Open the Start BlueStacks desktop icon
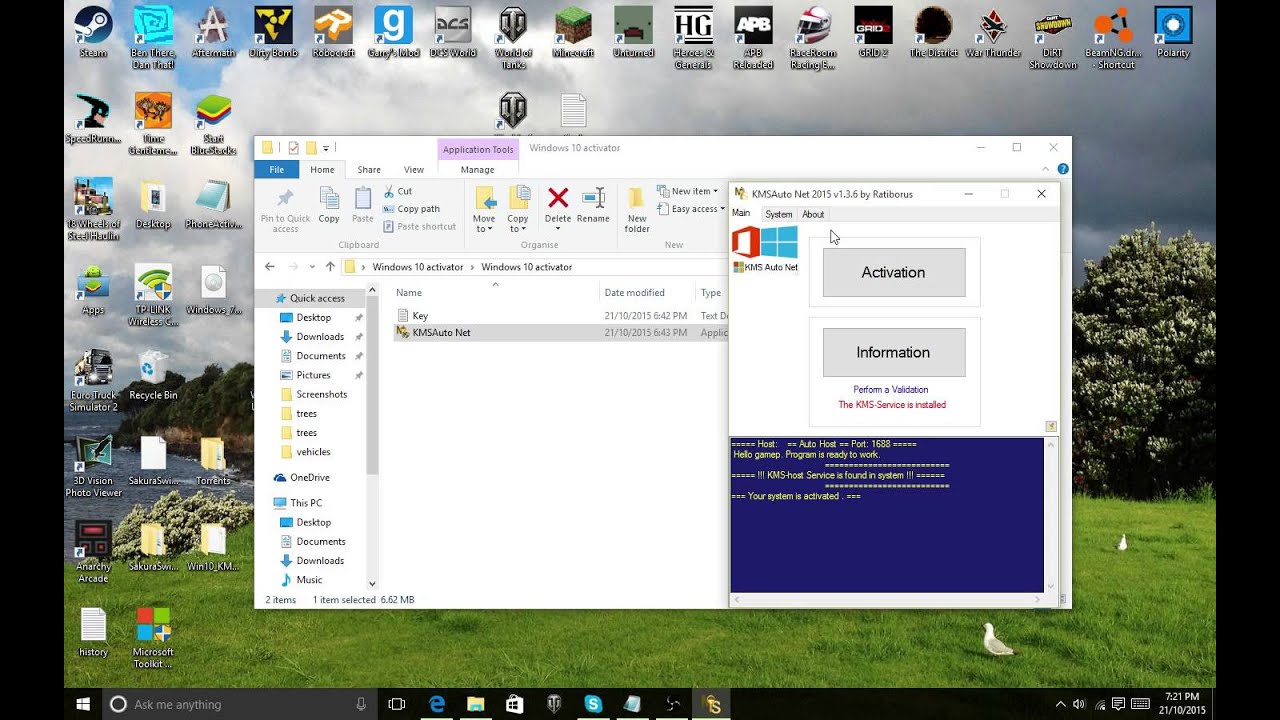Viewport: 1280px width, 720px height. coord(213,125)
